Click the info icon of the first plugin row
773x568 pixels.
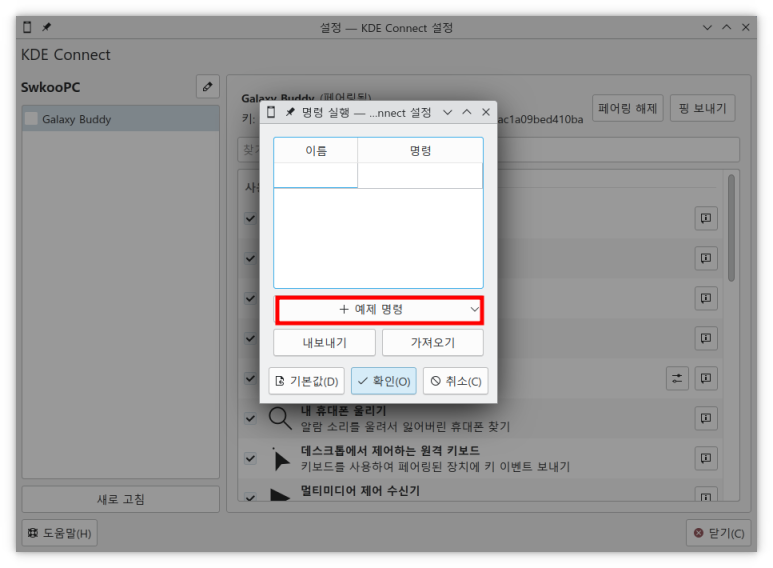pos(706,218)
